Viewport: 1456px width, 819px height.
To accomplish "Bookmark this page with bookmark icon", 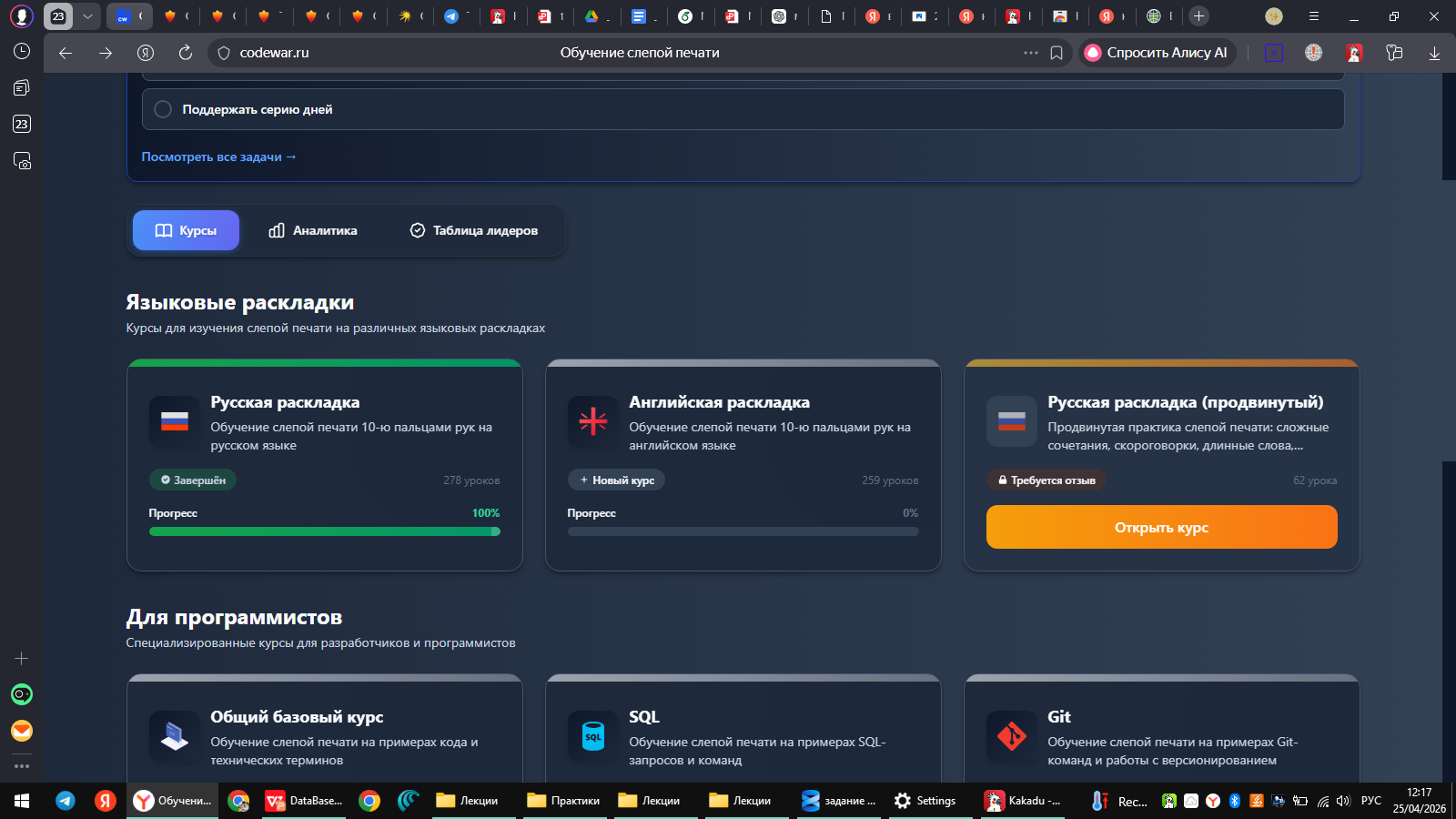I will [x=1057, y=53].
